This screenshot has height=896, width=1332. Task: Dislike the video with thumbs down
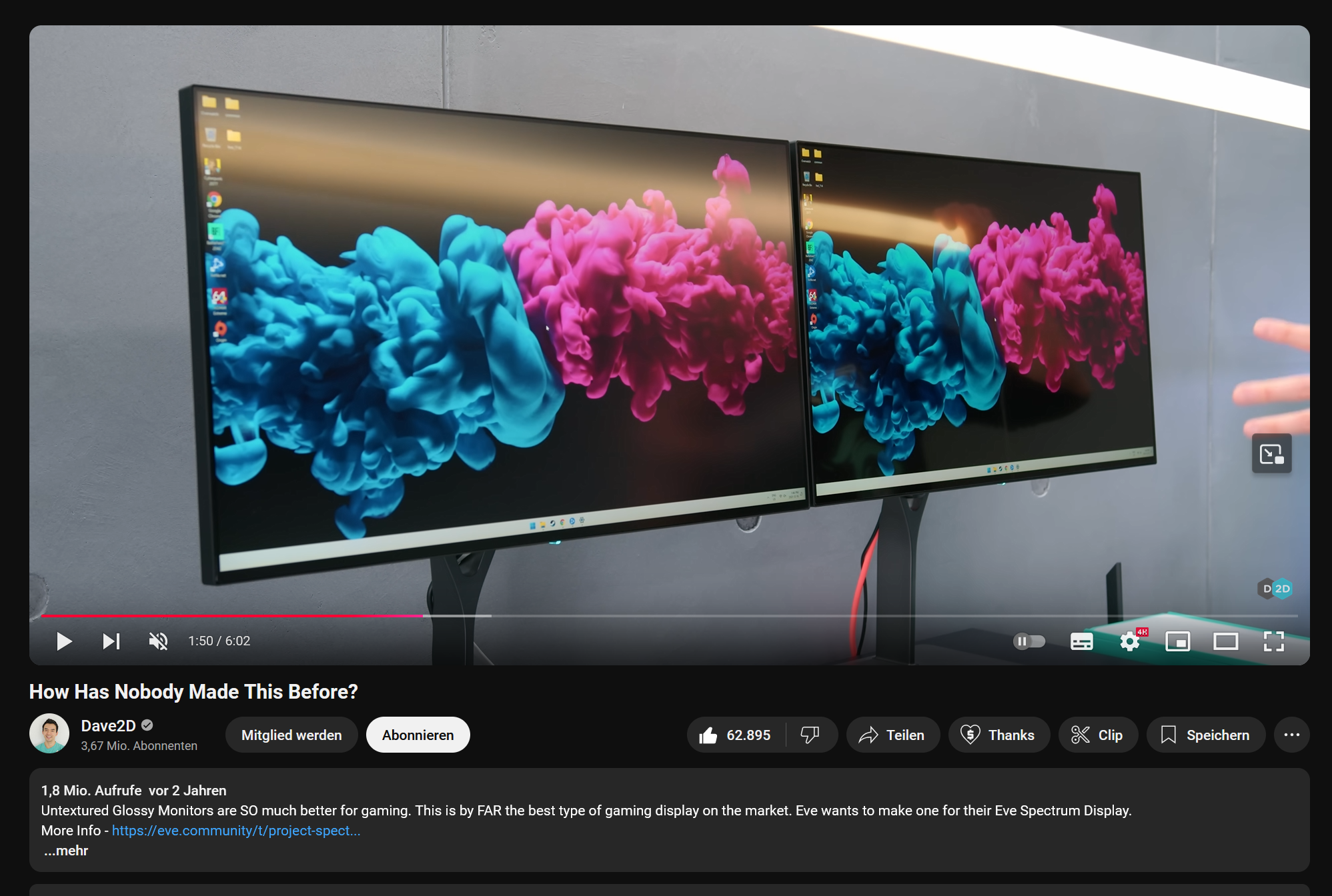click(x=810, y=735)
